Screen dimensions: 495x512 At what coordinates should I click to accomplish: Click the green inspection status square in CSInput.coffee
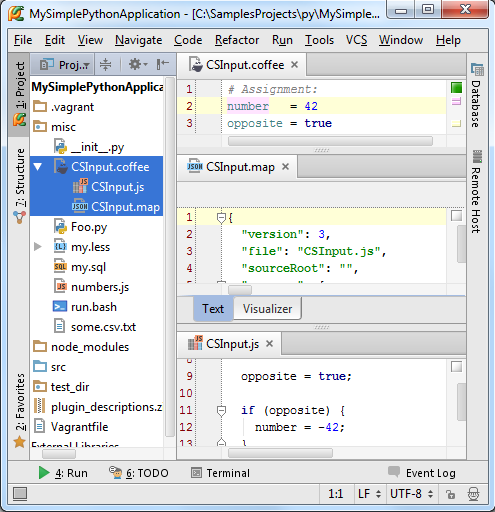coord(456,88)
